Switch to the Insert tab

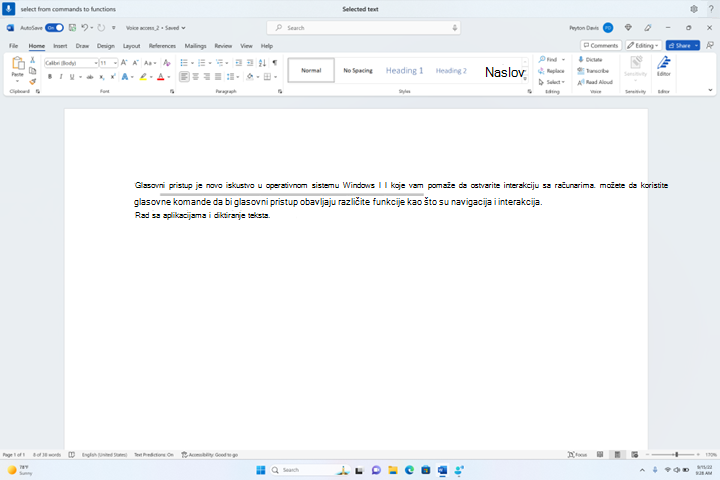click(x=60, y=45)
